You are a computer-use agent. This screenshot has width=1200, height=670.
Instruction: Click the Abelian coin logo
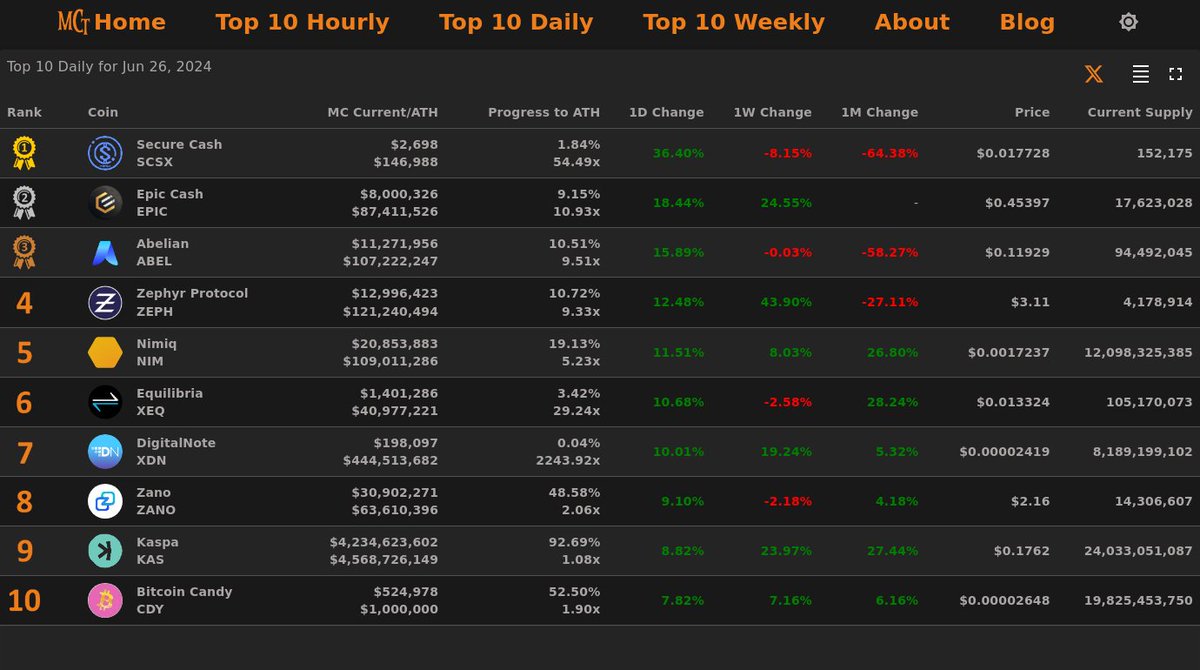pyautogui.click(x=105, y=252)
